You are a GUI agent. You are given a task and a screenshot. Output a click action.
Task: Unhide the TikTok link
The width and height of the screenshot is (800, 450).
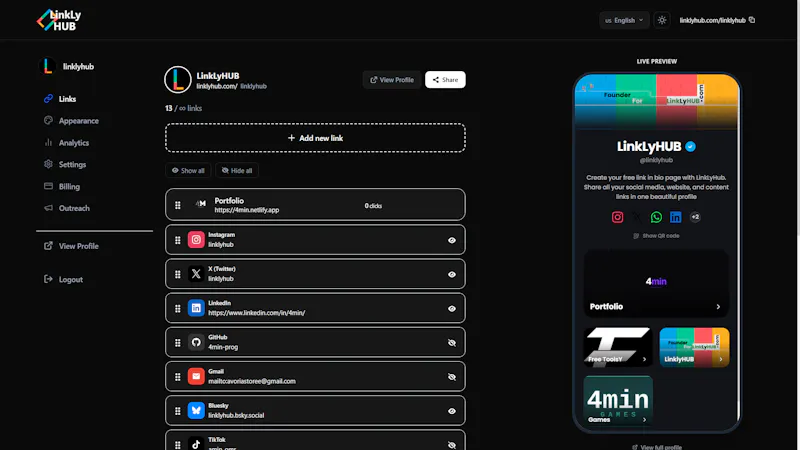(452, 445)
